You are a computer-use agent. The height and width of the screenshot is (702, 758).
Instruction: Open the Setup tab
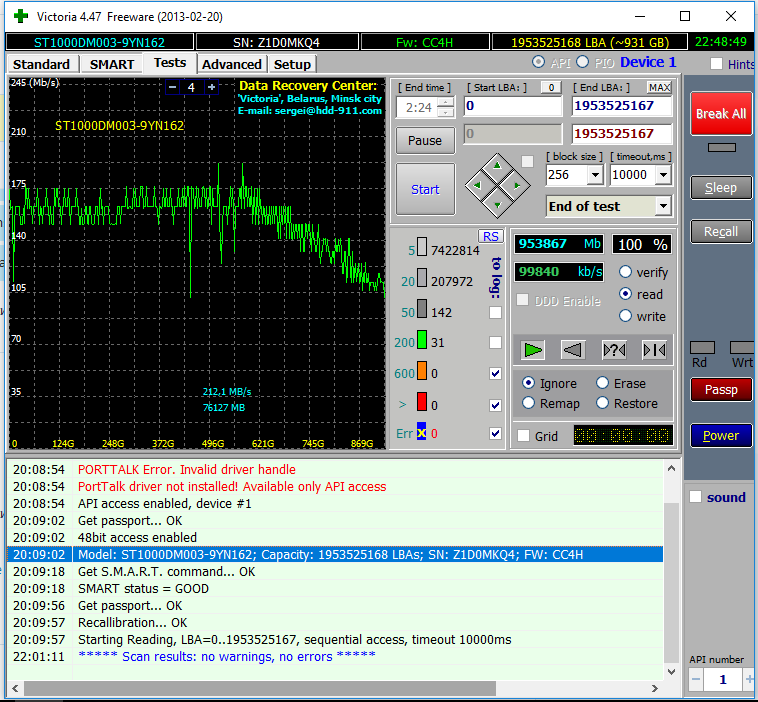click(x=292, y=64)
